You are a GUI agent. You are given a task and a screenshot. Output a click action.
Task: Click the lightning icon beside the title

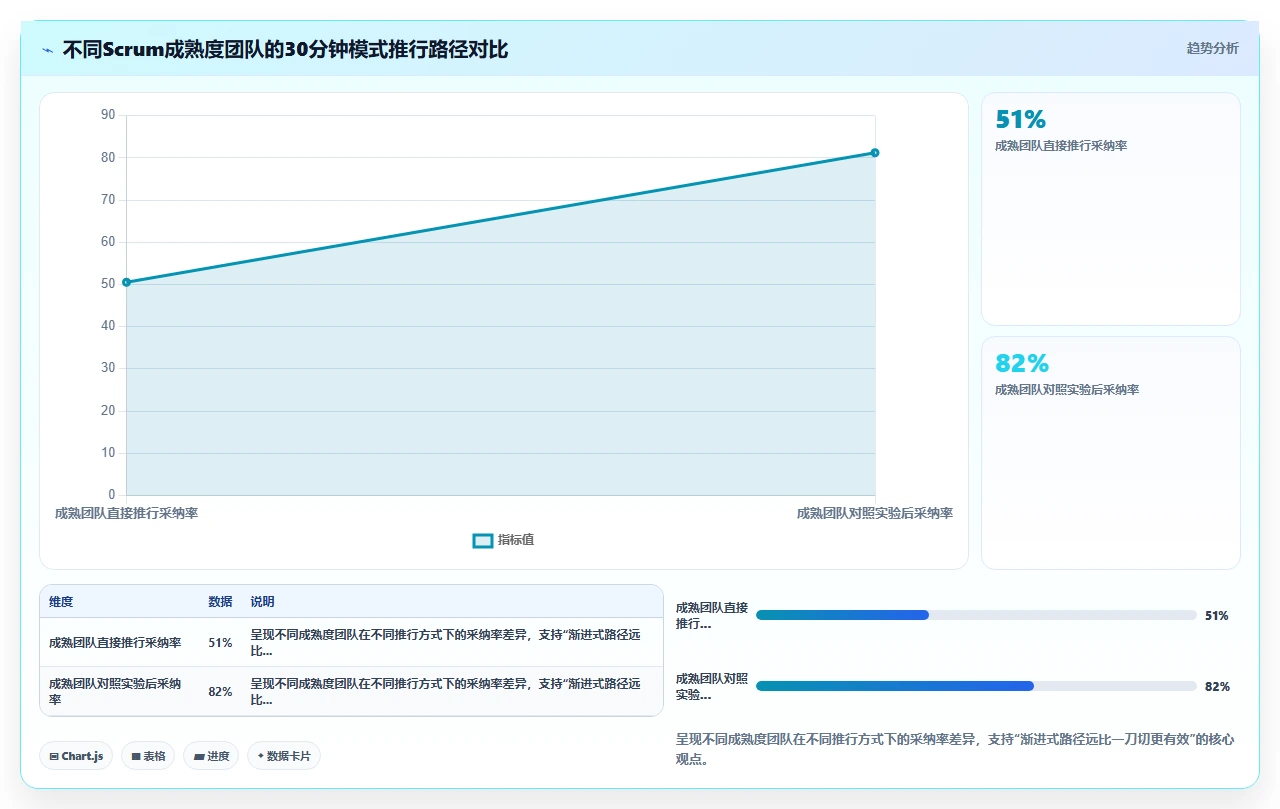pyautogui.click(x=47, y=49)
